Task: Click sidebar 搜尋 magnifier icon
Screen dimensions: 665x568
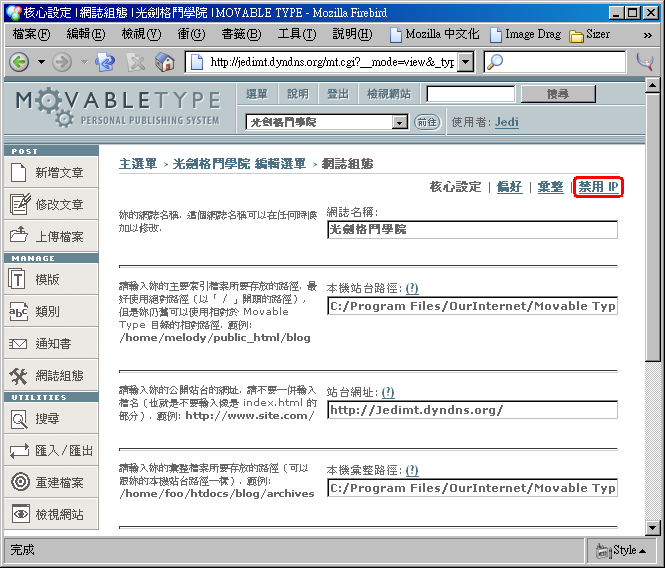Action: 19,419
